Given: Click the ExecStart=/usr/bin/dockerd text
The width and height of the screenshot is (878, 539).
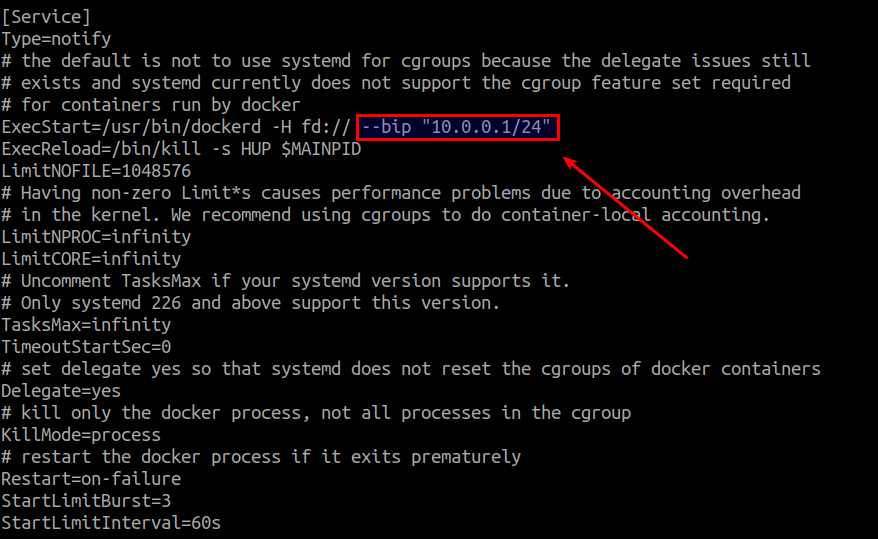Looking at the screenshot, I should click(131, 127).
